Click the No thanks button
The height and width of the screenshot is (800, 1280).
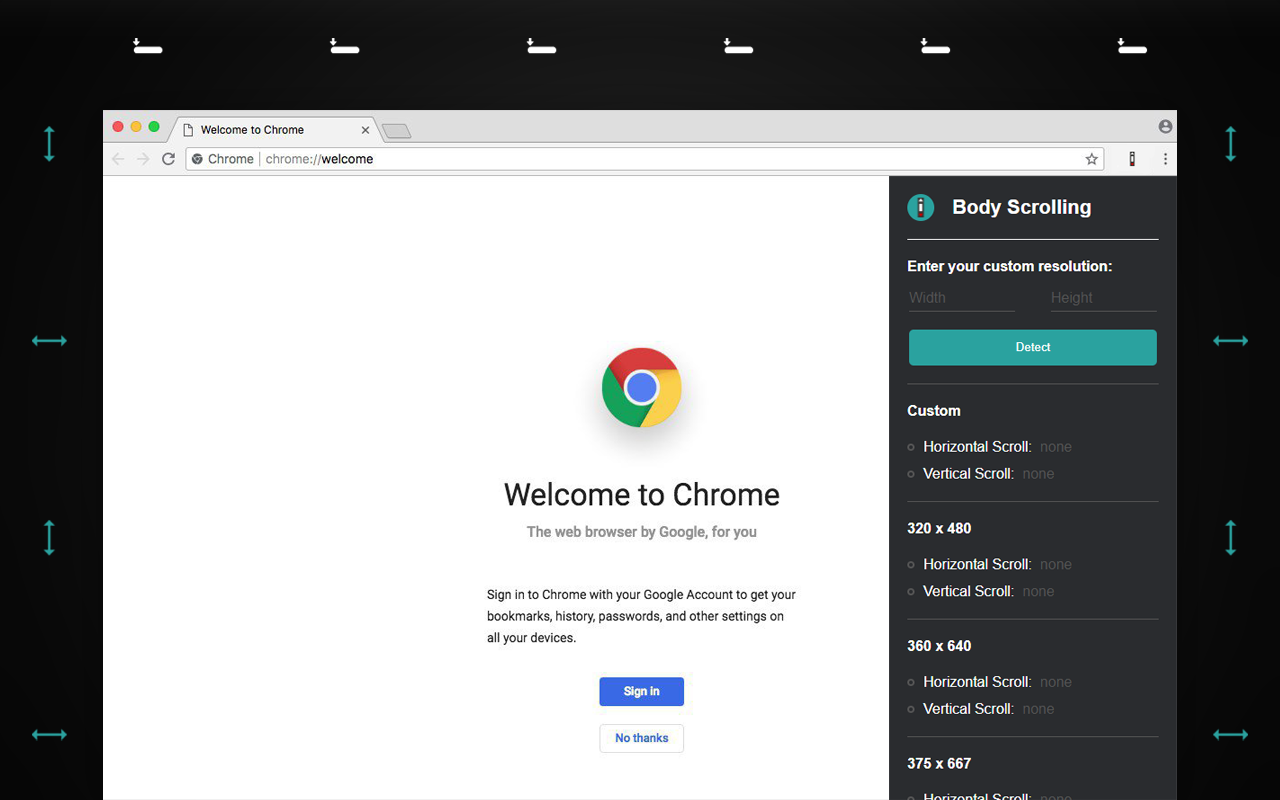coord(642,738)
